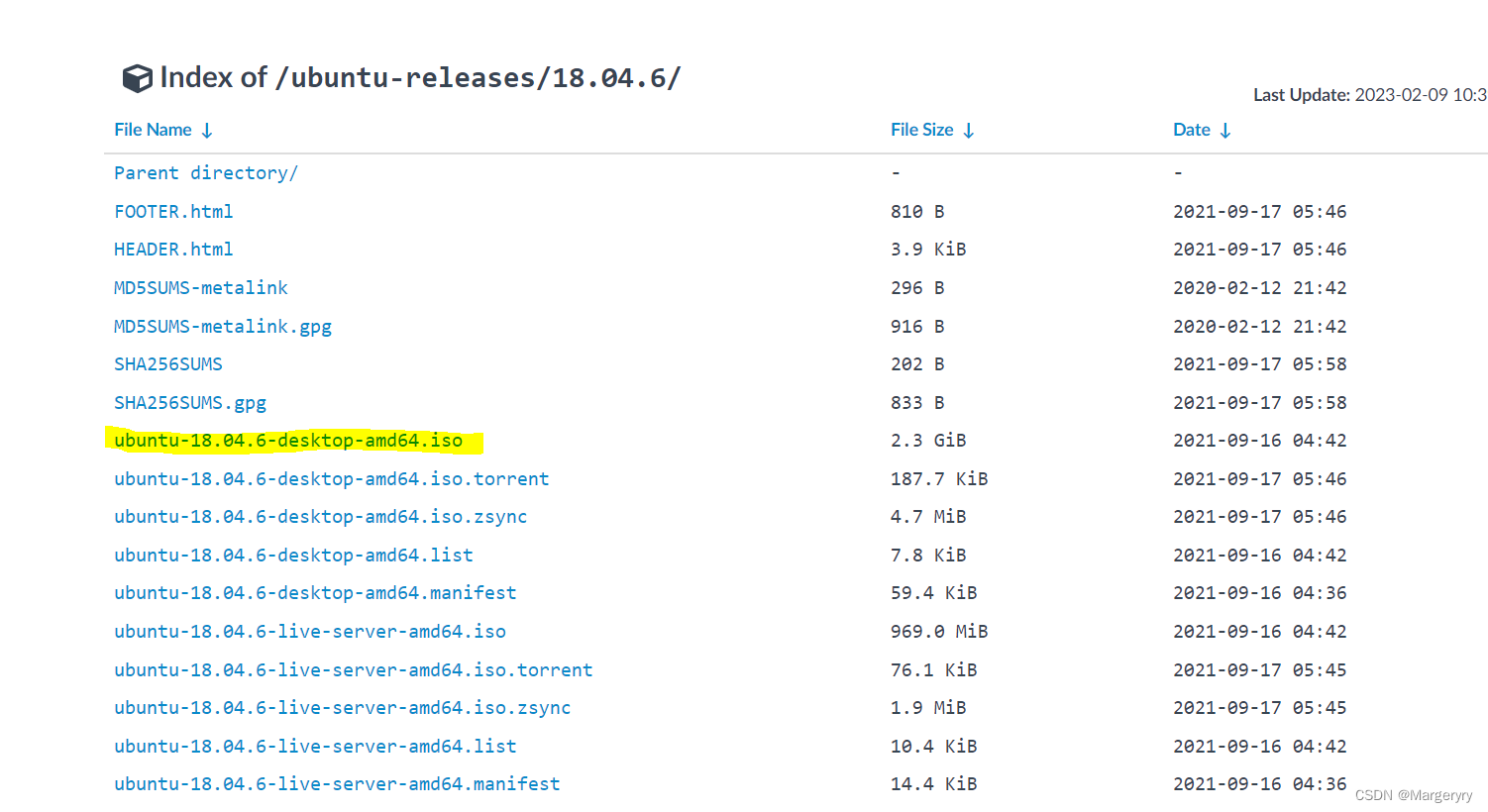Viewport: 1488px width, 812px height.
Task: Click the date of SHA256SUMS.gpg row
Action: (1260, 403)
